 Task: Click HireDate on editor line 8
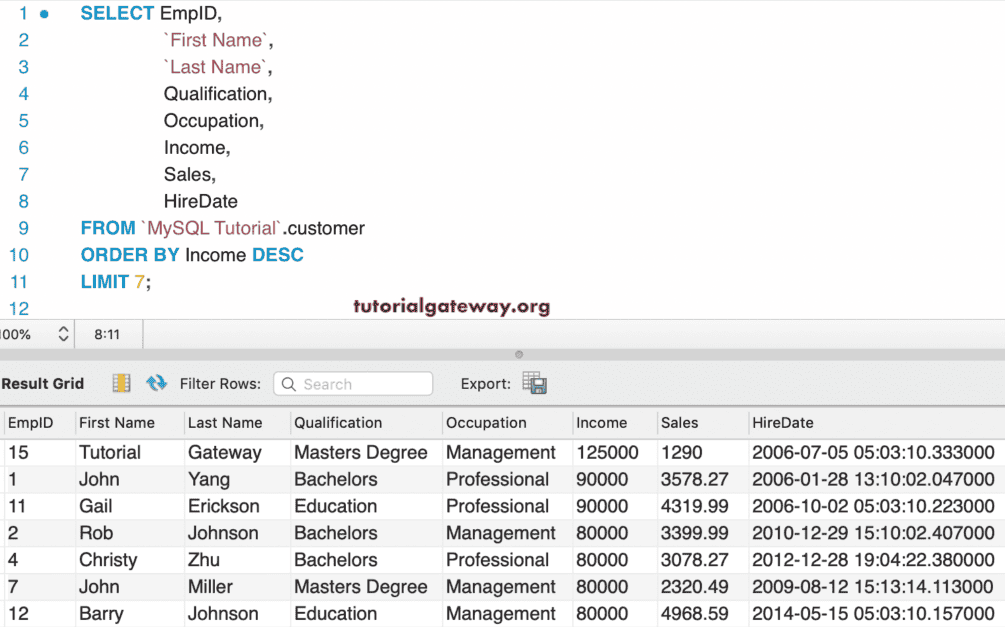coord(201,202)
